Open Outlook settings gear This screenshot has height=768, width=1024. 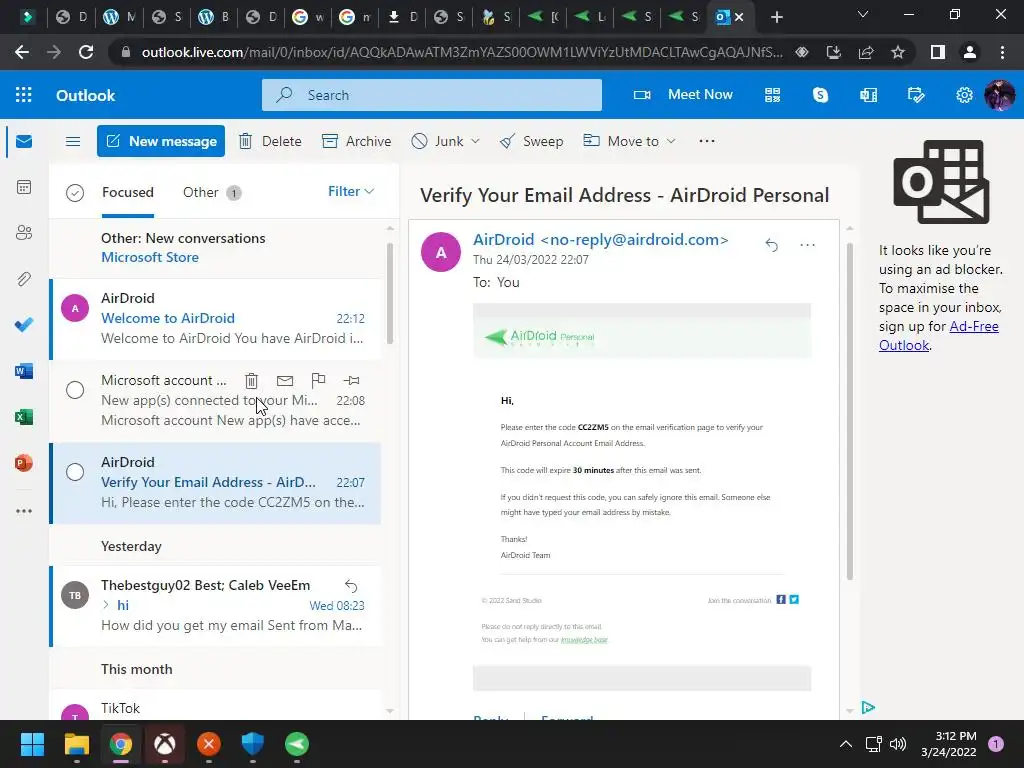[964, 95]
